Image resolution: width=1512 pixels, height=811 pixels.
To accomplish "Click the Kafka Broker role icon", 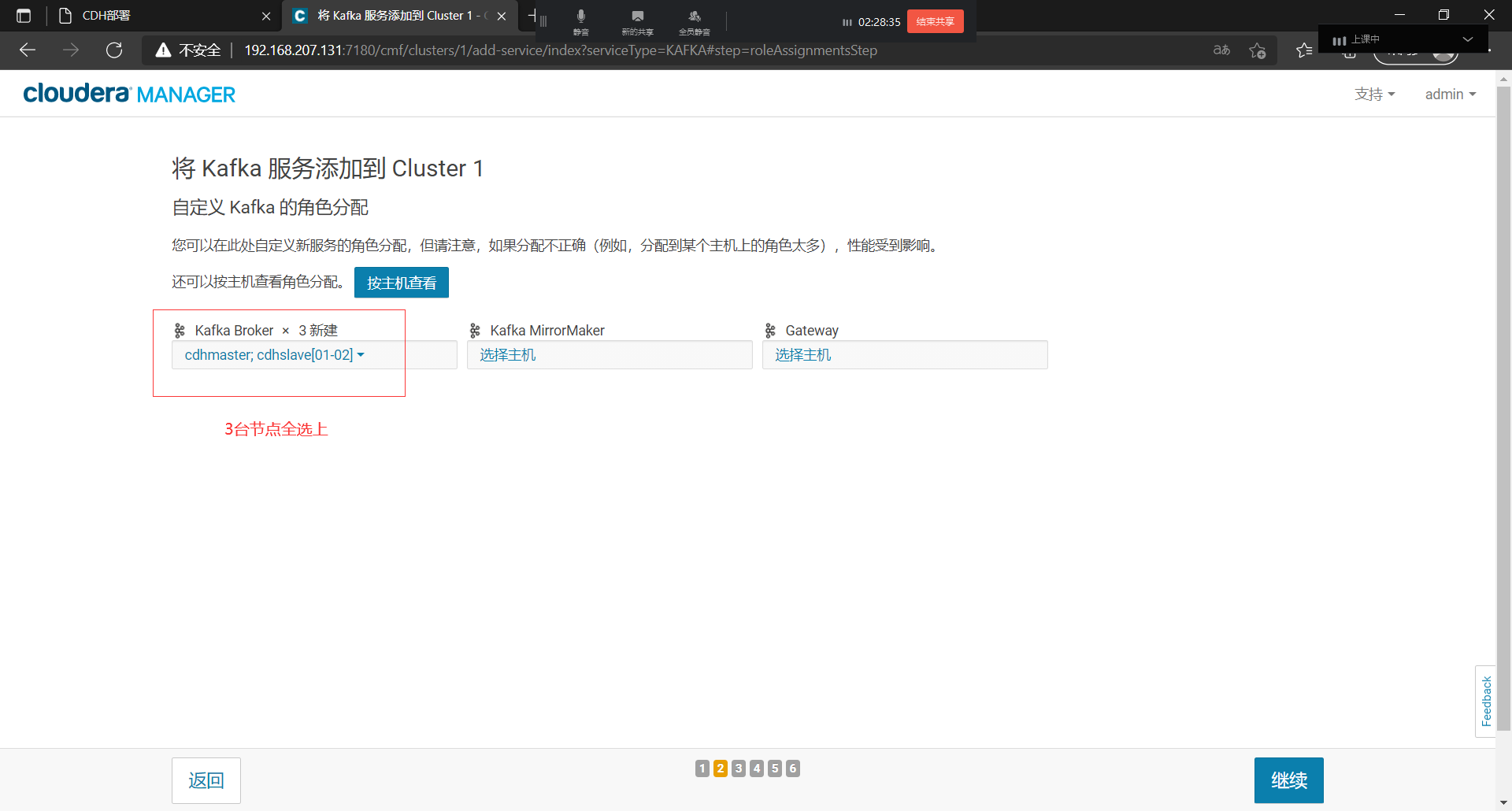I will [180, 331].
